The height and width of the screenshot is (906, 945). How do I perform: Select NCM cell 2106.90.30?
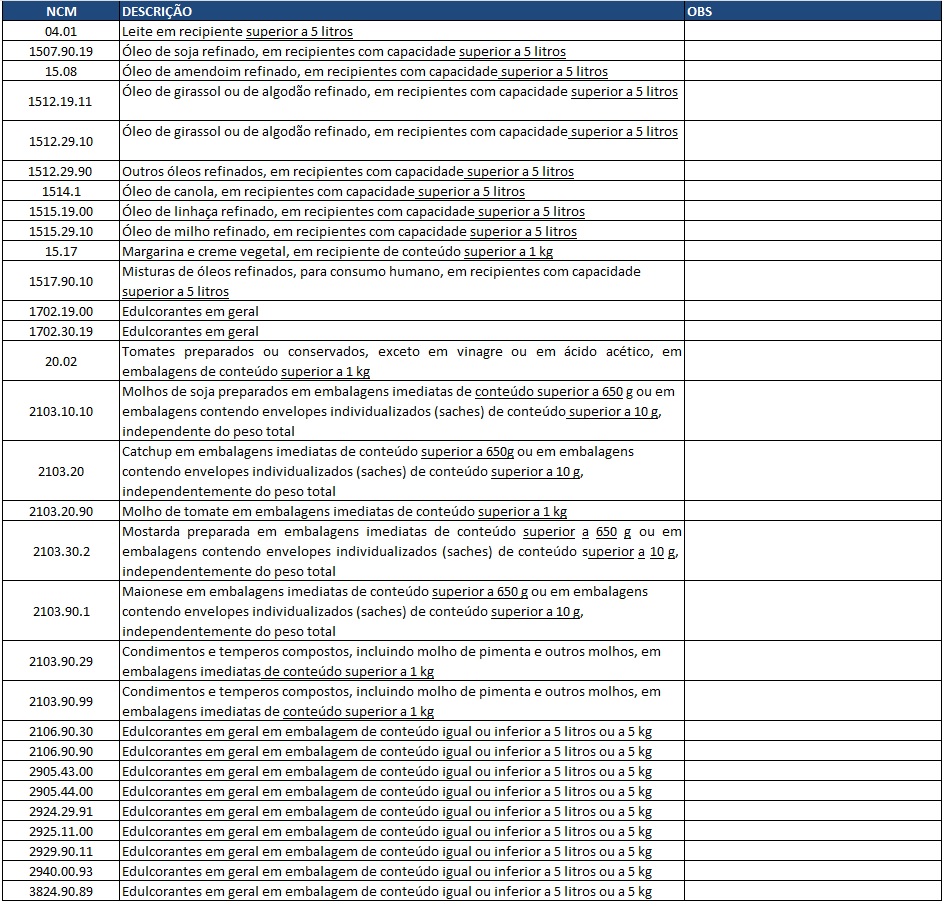tap(61, 731)
